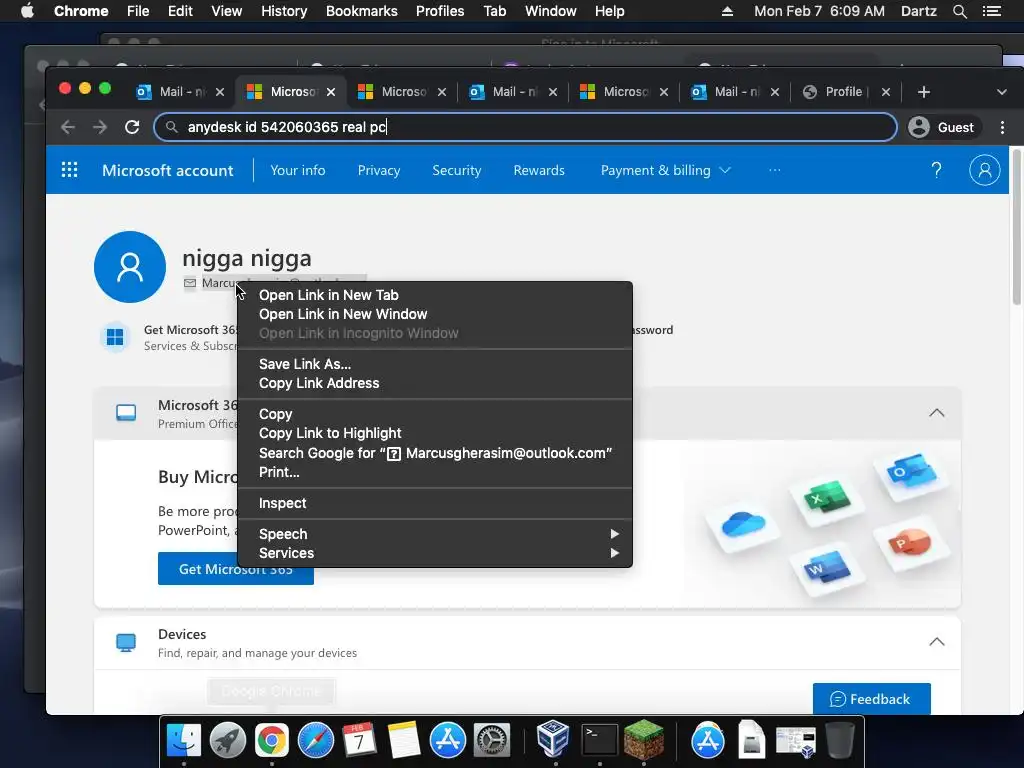
Task: Open the Bookmarks menu
Action: [362, 11]
